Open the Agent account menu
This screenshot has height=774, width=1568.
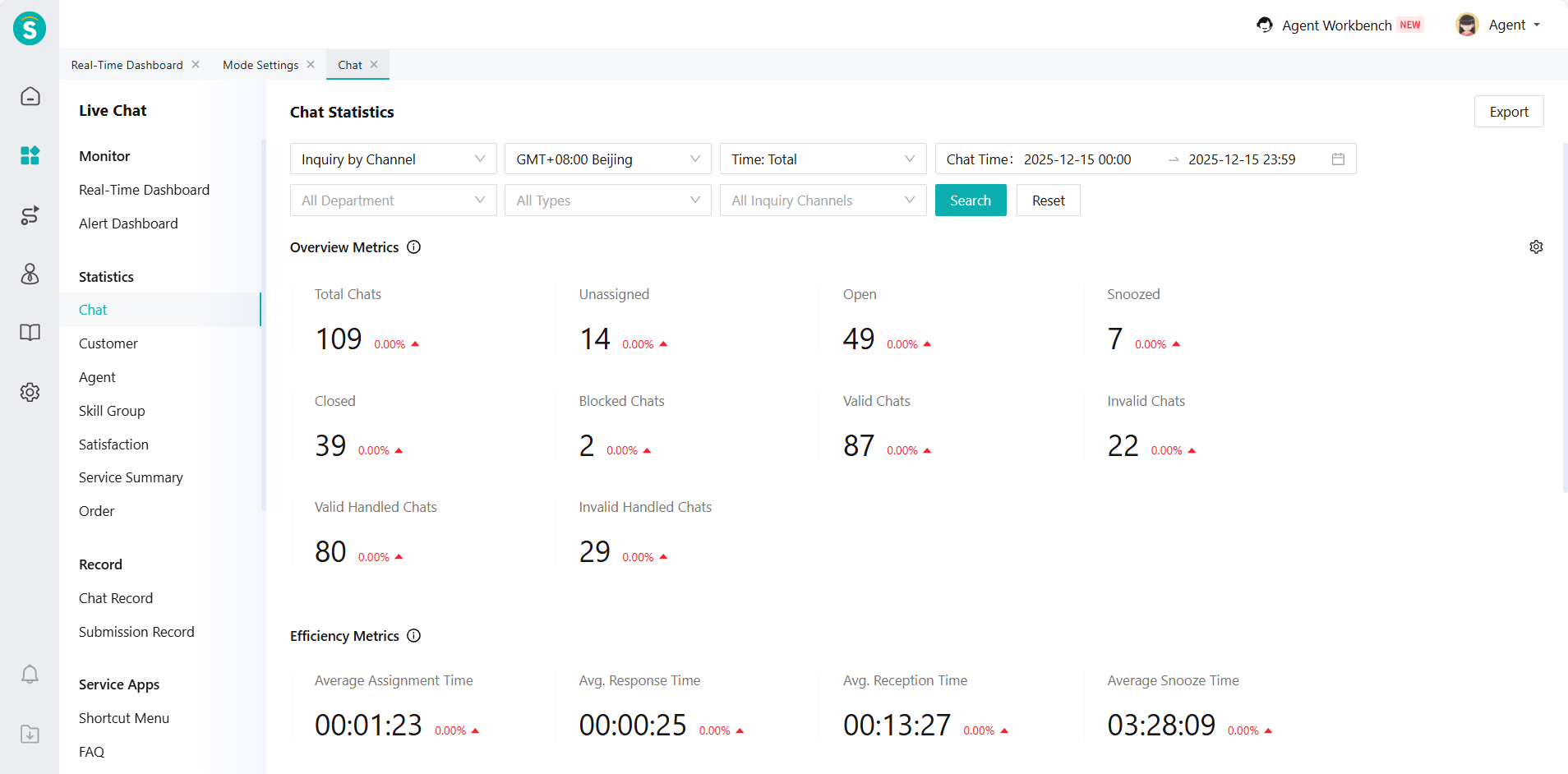tap(1506, 25)
